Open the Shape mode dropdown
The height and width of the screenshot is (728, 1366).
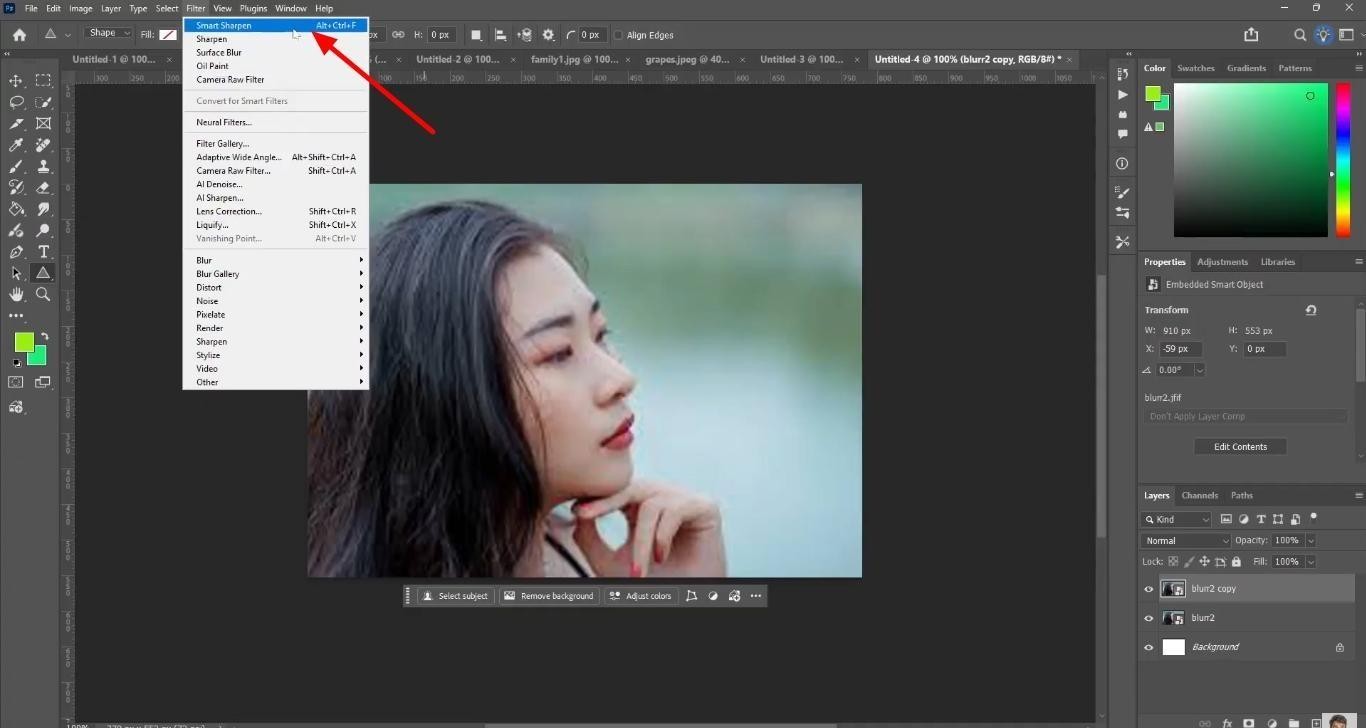coord(109,34)
